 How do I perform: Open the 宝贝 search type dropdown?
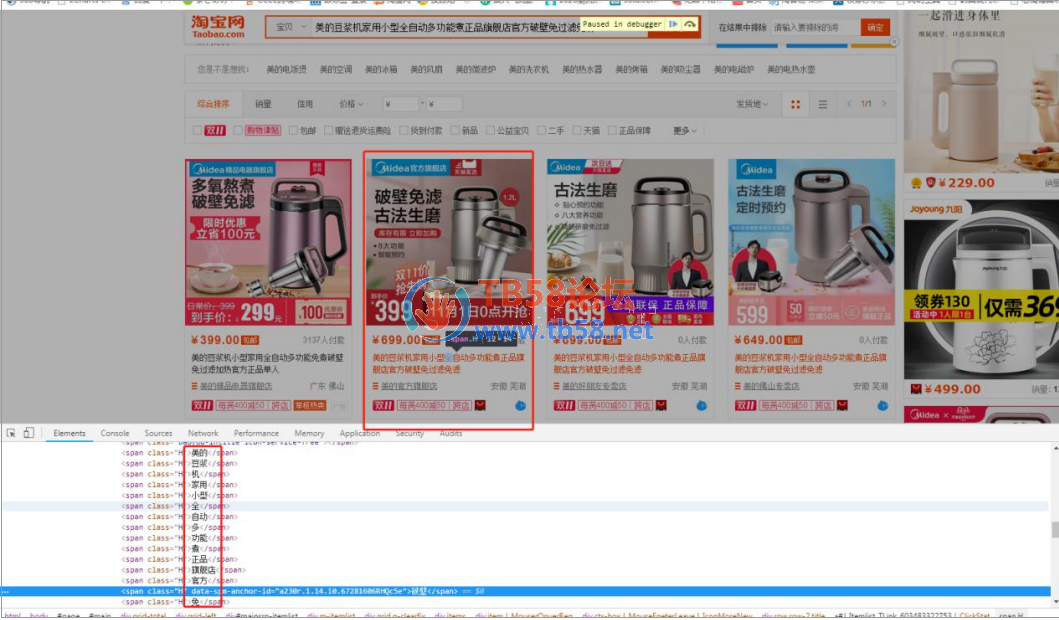tap(290, 27)
